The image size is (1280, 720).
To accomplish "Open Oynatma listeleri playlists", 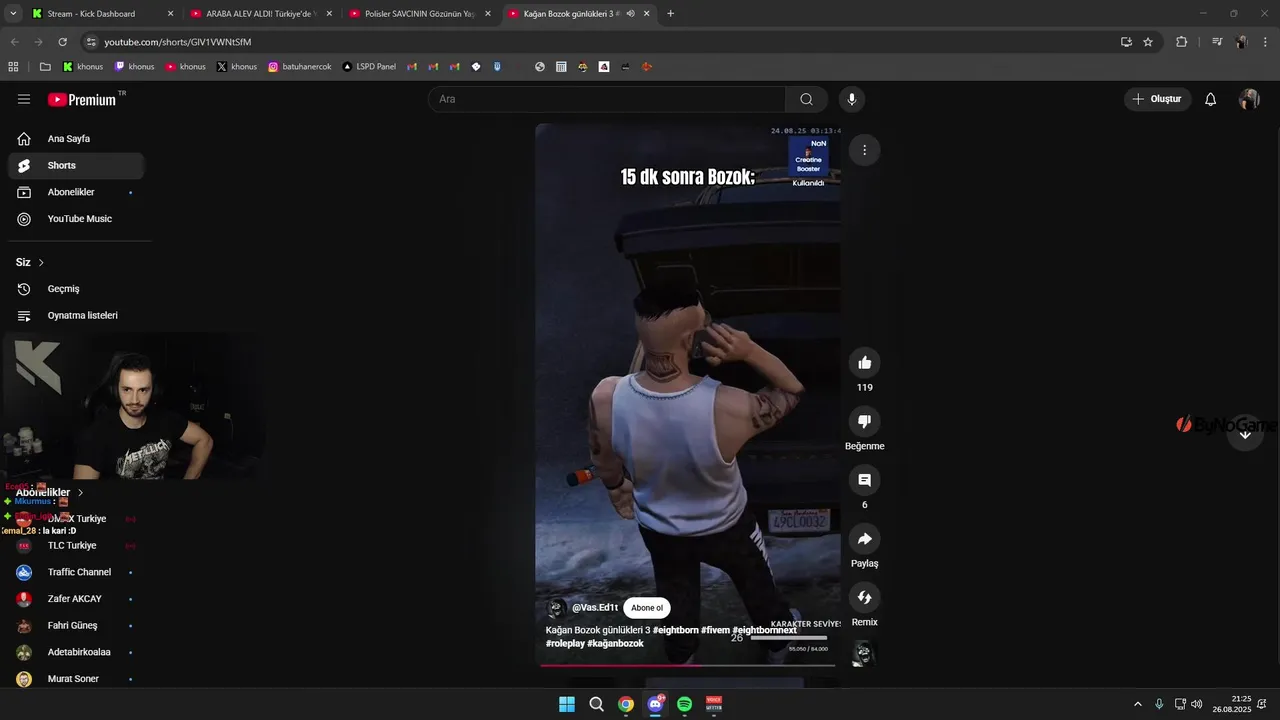I will [76, 315].
